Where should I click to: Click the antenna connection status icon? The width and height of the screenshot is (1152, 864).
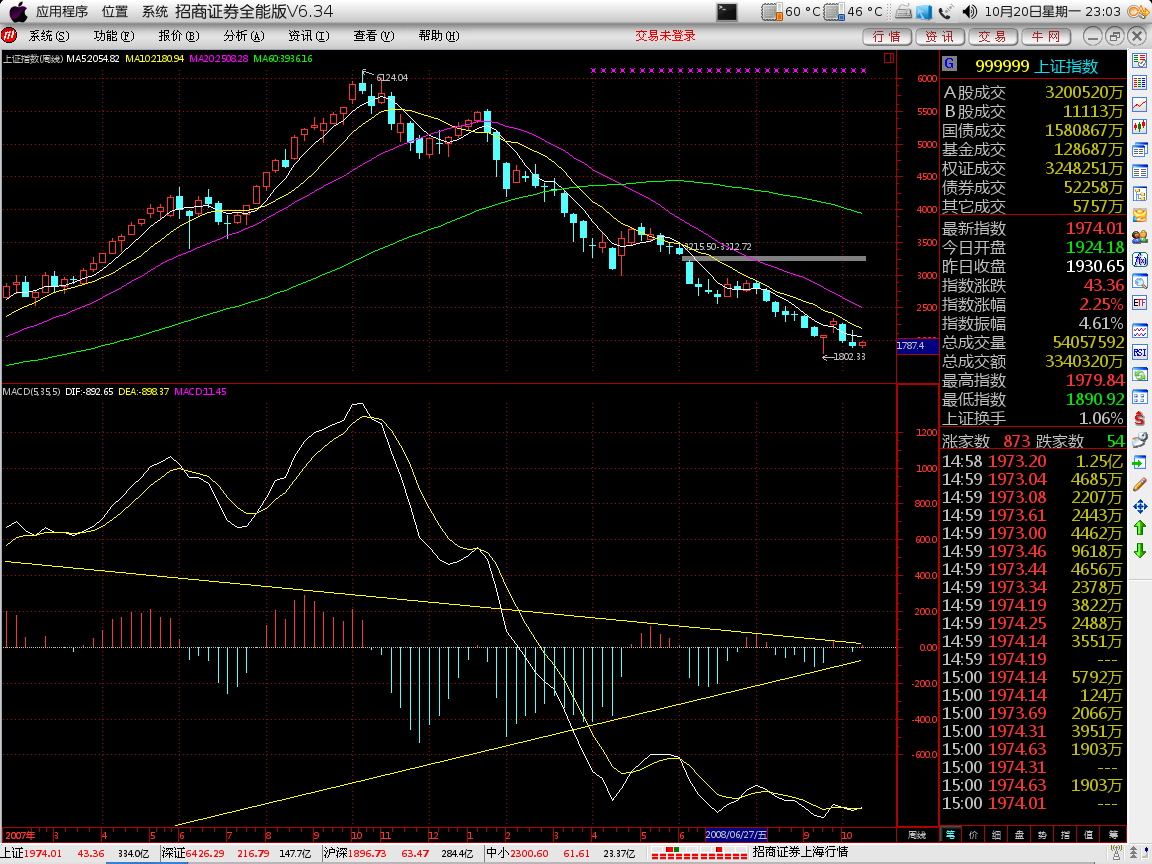[x=1117, y=853]
